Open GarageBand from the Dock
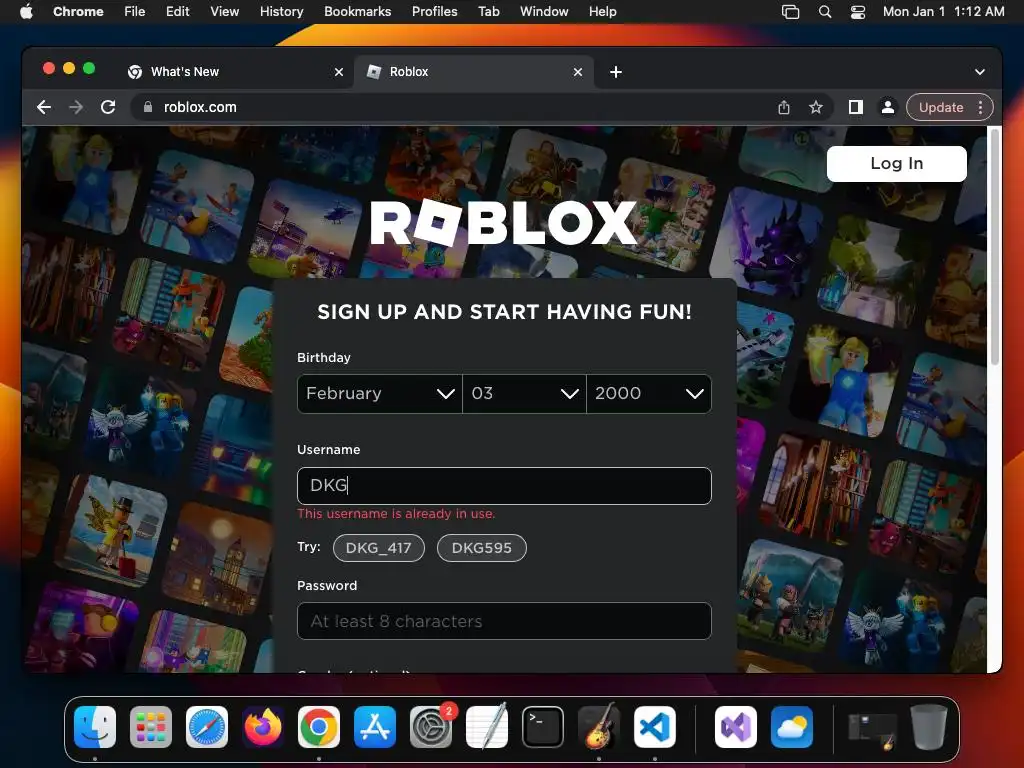Image resolution: width=1024 pixels, height=768 pixels. [x=599, y=727]
